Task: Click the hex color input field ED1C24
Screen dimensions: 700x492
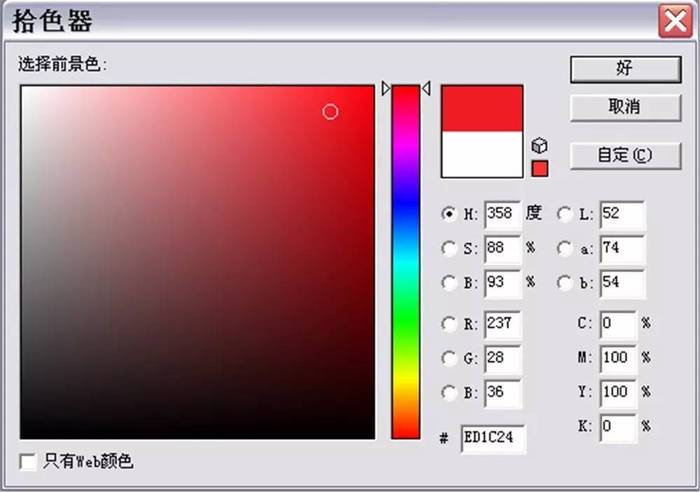Action: tap(493, 438)
